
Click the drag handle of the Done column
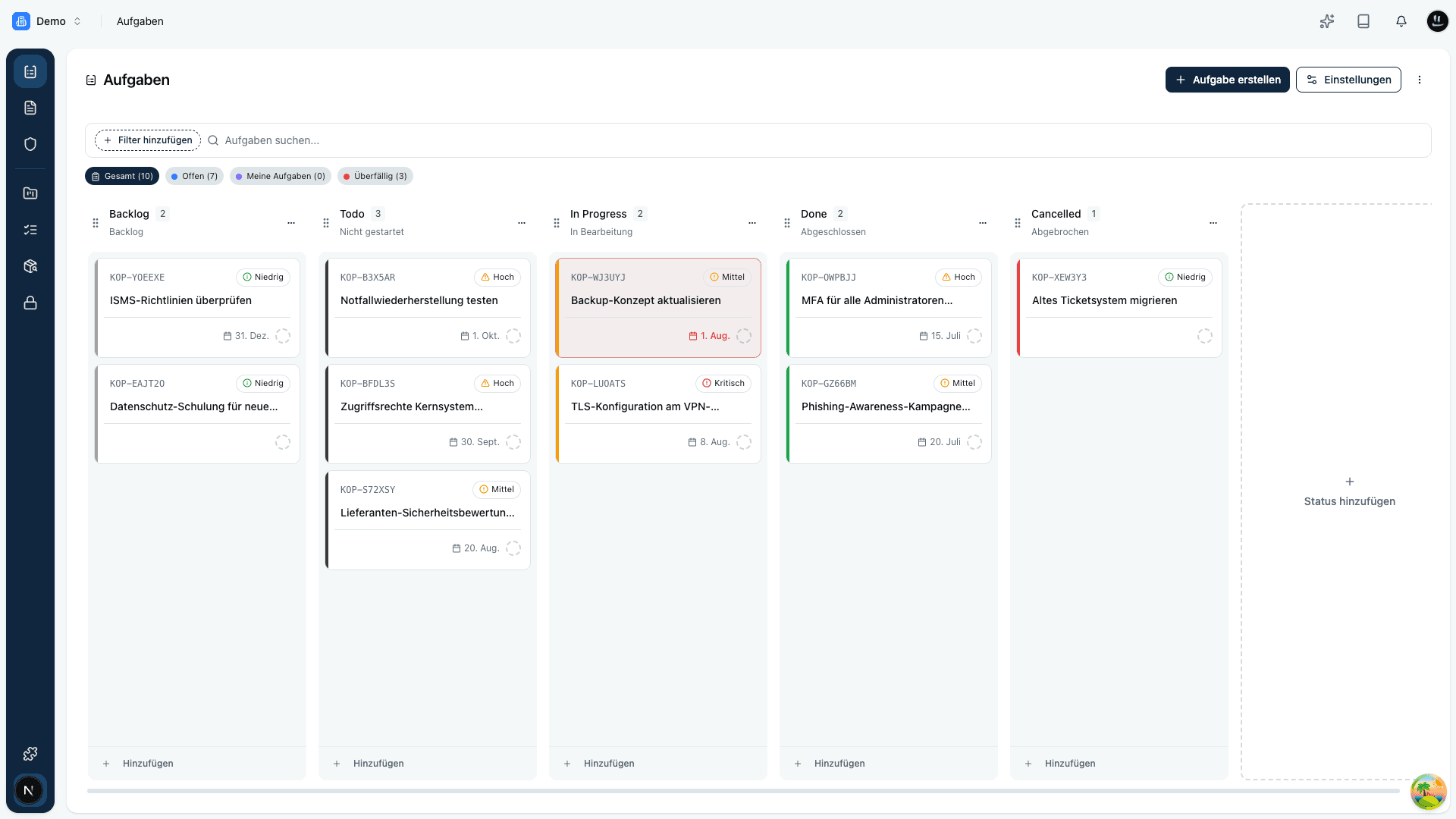pos(787,223)
